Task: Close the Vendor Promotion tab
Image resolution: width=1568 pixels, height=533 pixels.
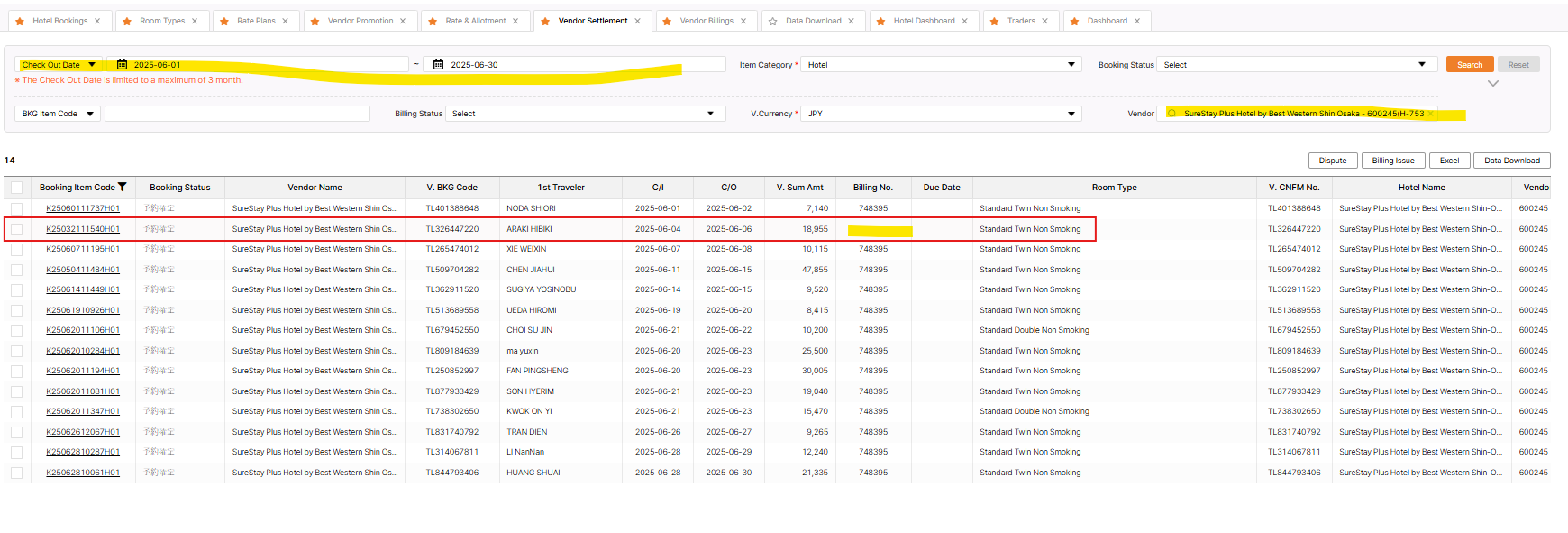Action: 403,21
